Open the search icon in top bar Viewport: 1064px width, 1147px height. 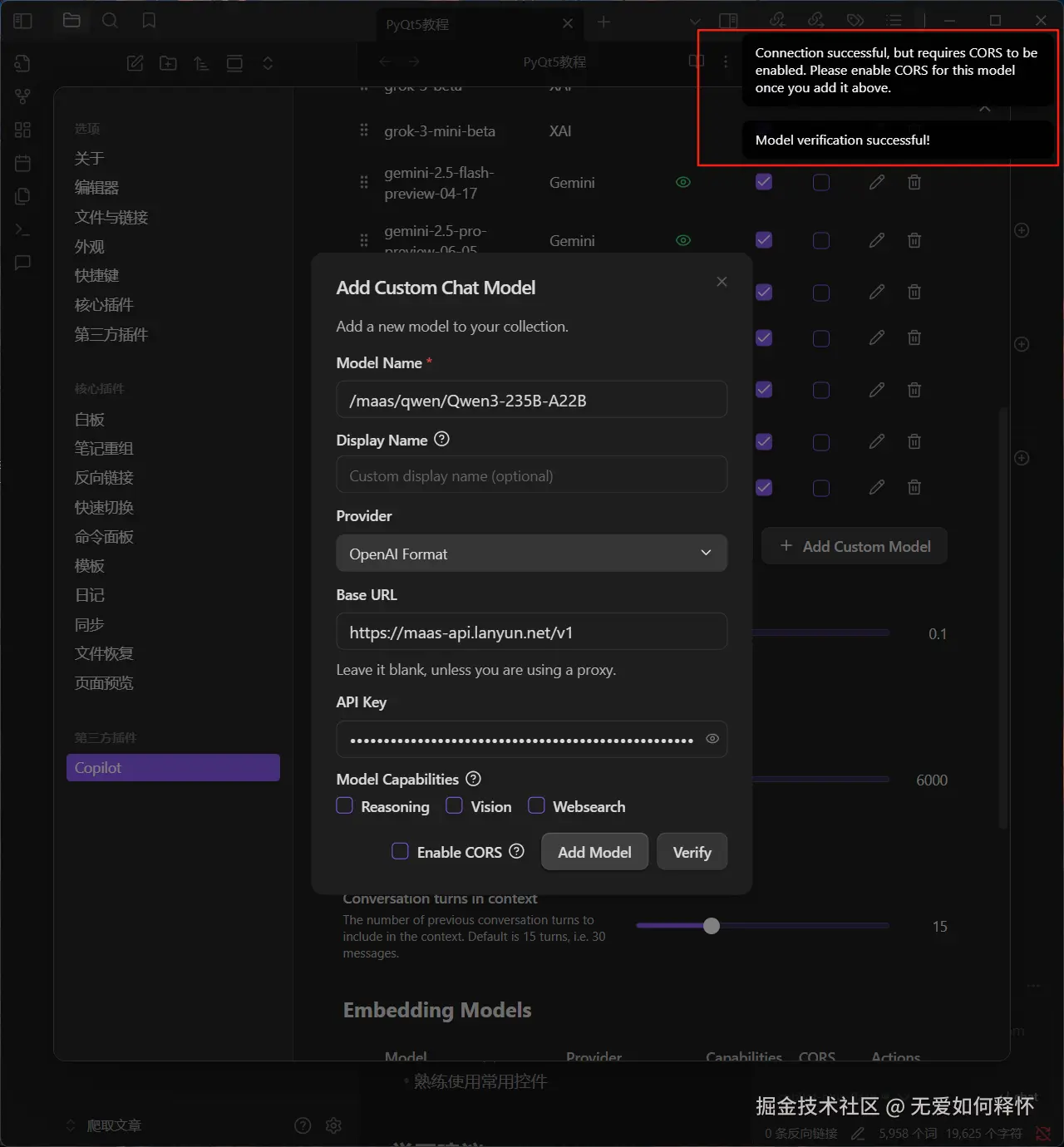point(110,21)
